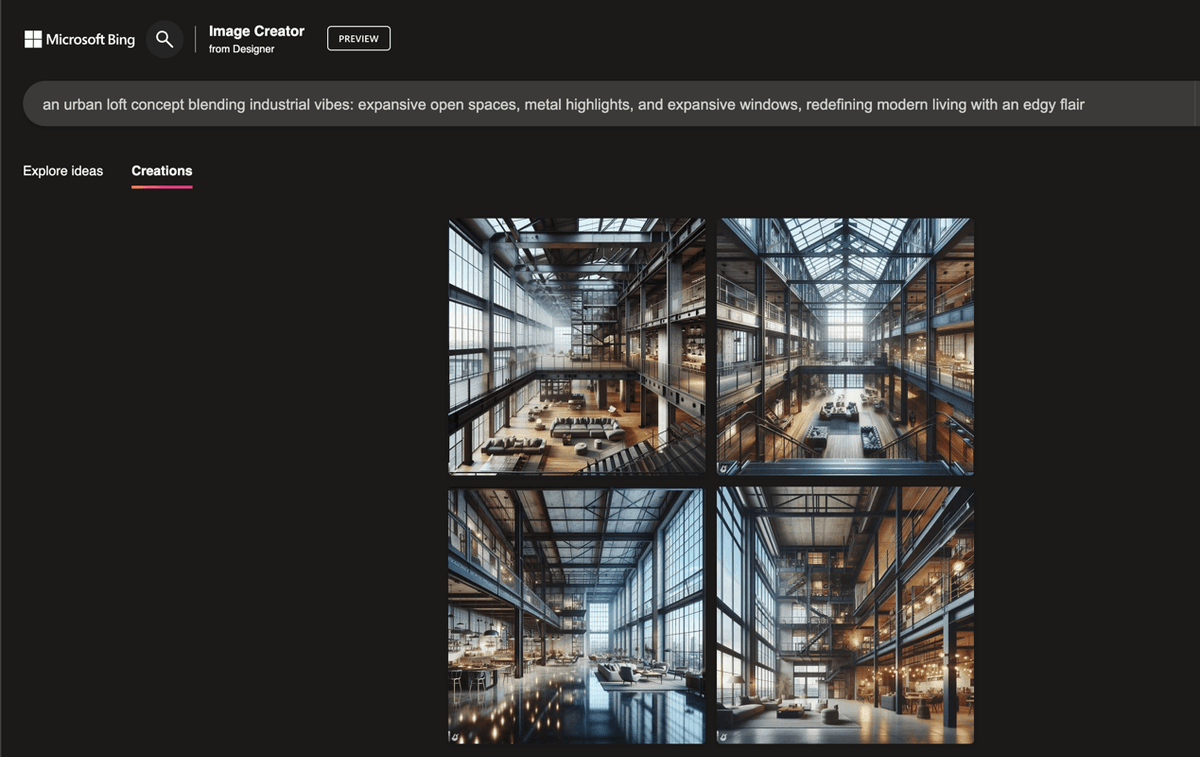
Task: Open the Image Creator title link
Action: point(256,31)
